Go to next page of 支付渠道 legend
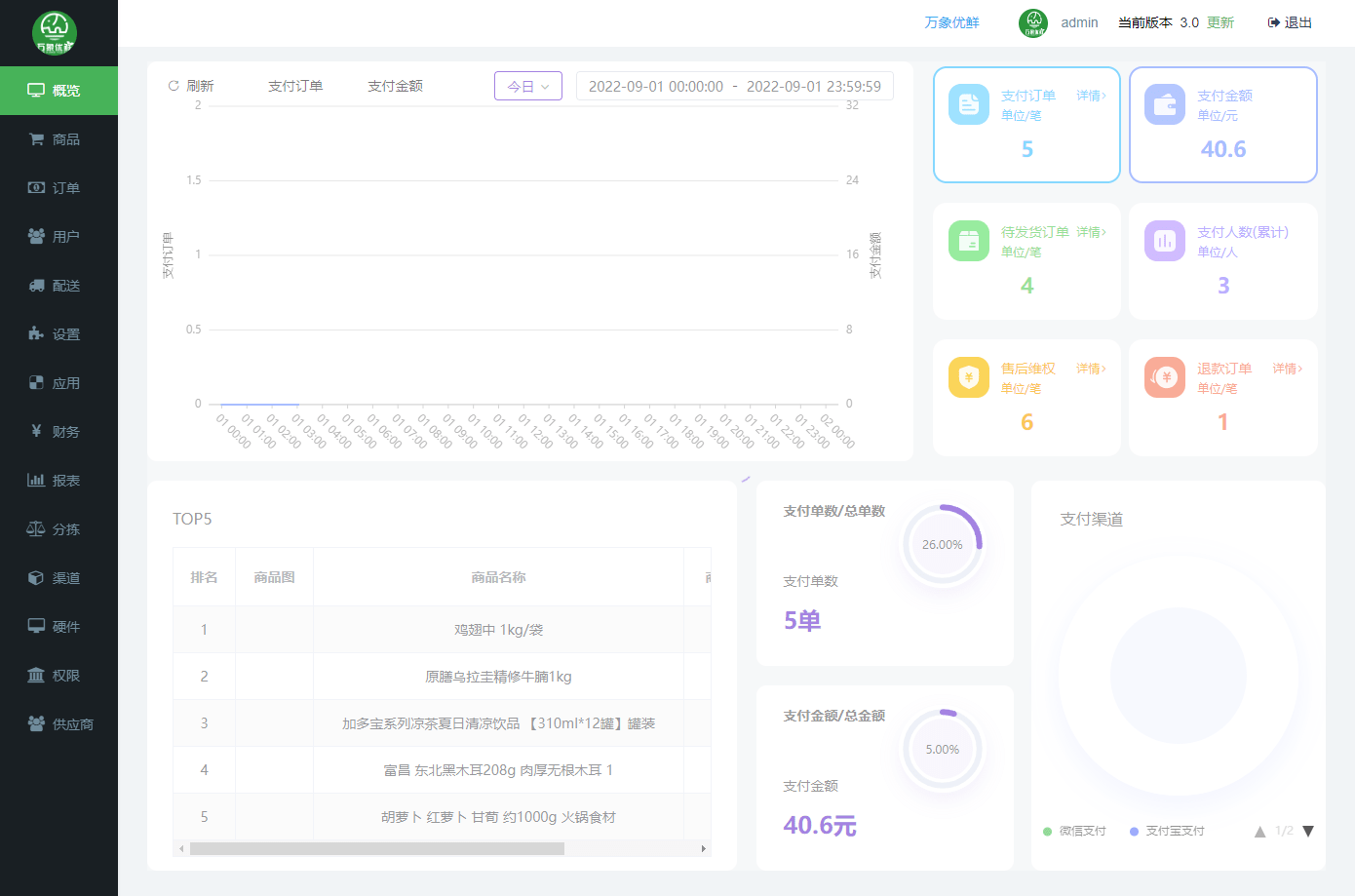 [1308, 831]
